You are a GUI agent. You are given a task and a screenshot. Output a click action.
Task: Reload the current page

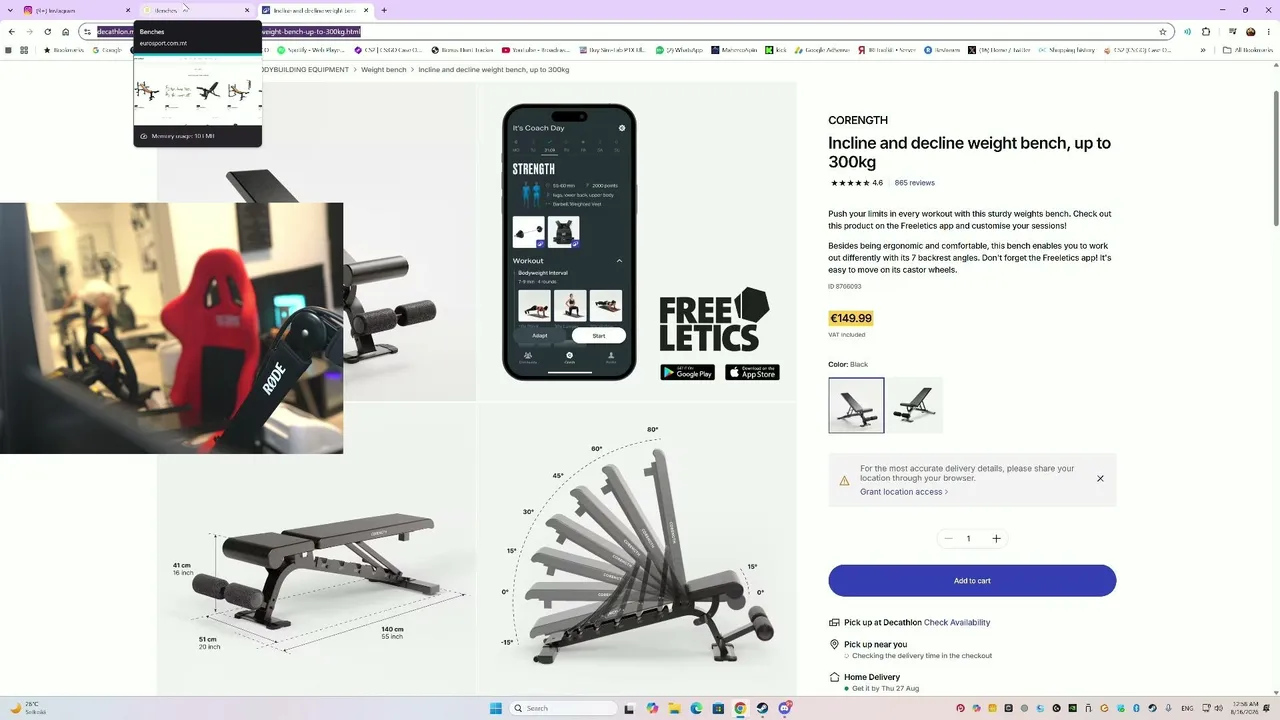[x=47, y=32]
